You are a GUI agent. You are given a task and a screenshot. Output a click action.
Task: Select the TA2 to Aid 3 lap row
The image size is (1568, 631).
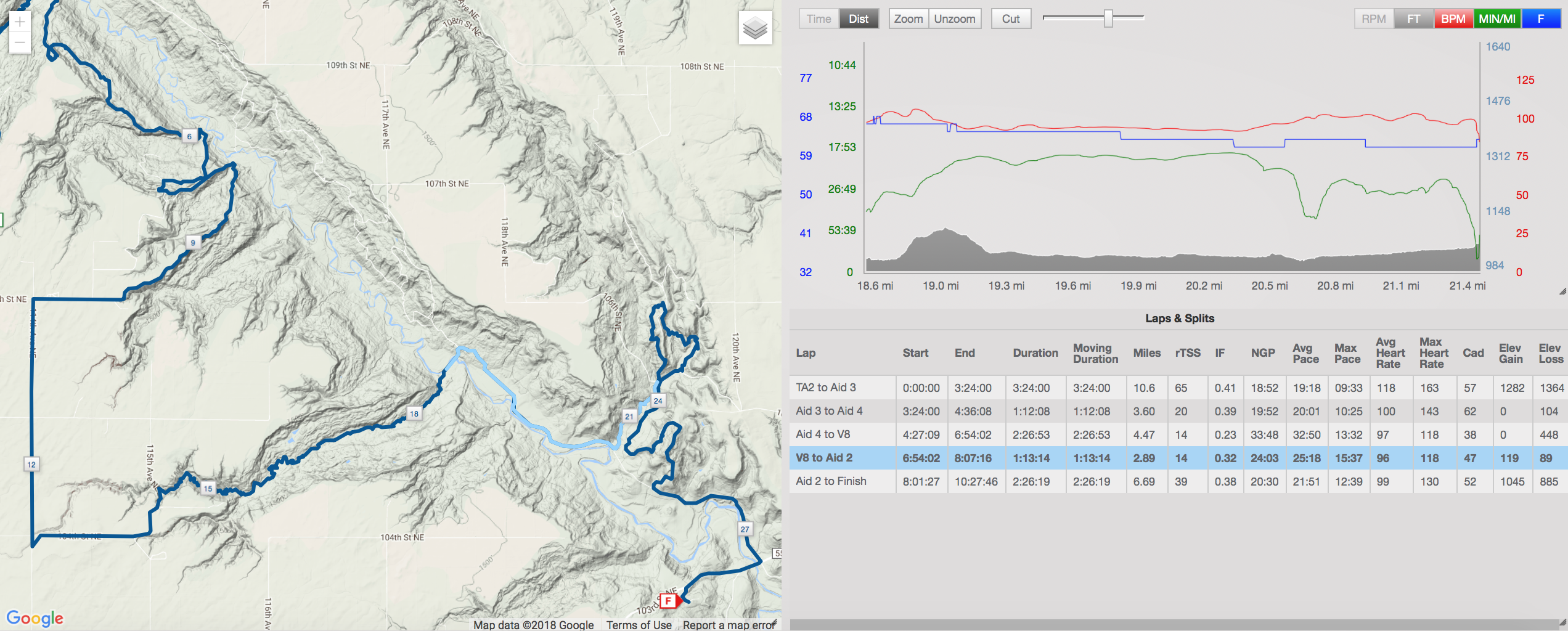coord(1178,388)
